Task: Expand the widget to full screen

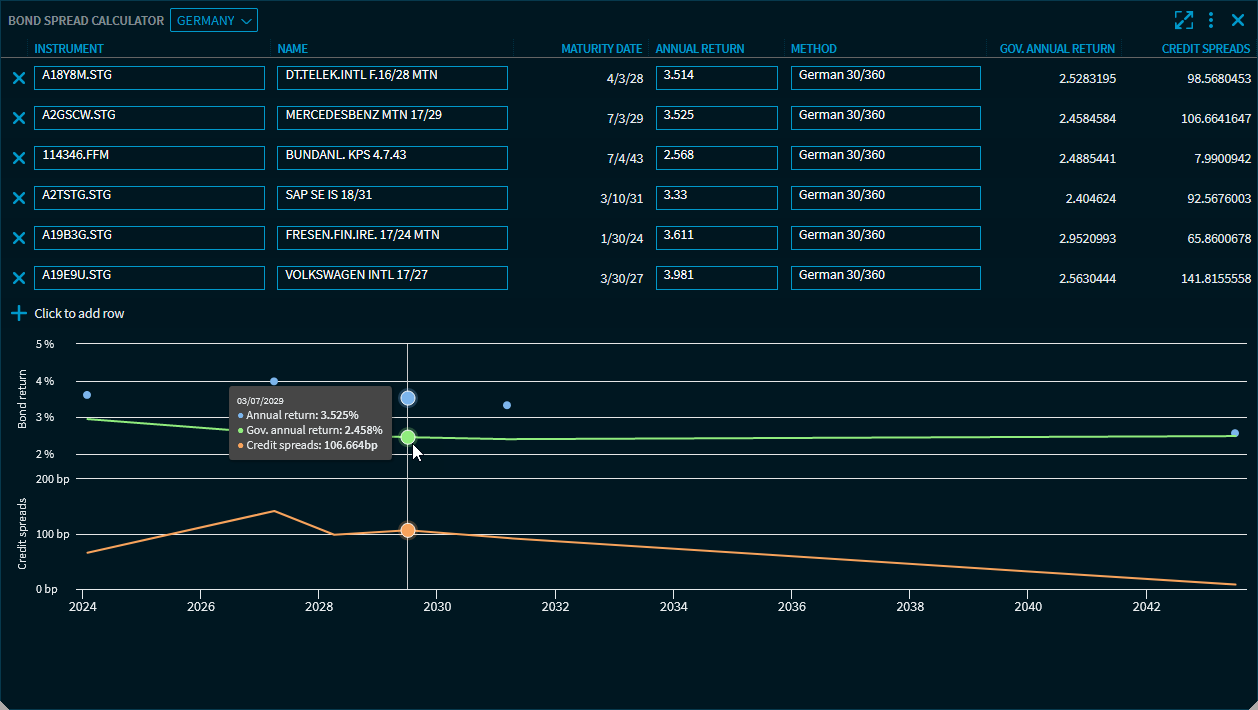Action: (1184, 20)
